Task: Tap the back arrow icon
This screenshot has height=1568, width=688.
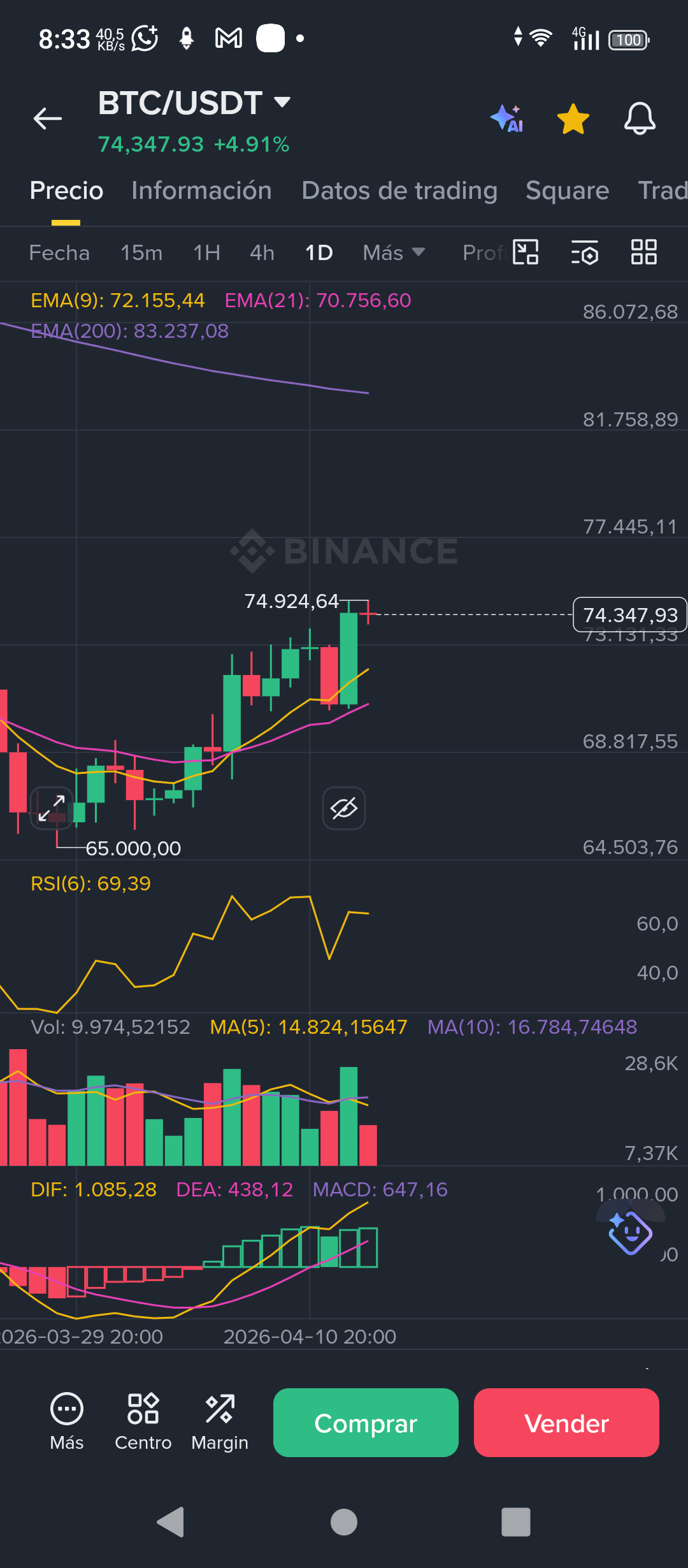Action: pos(48,119)
